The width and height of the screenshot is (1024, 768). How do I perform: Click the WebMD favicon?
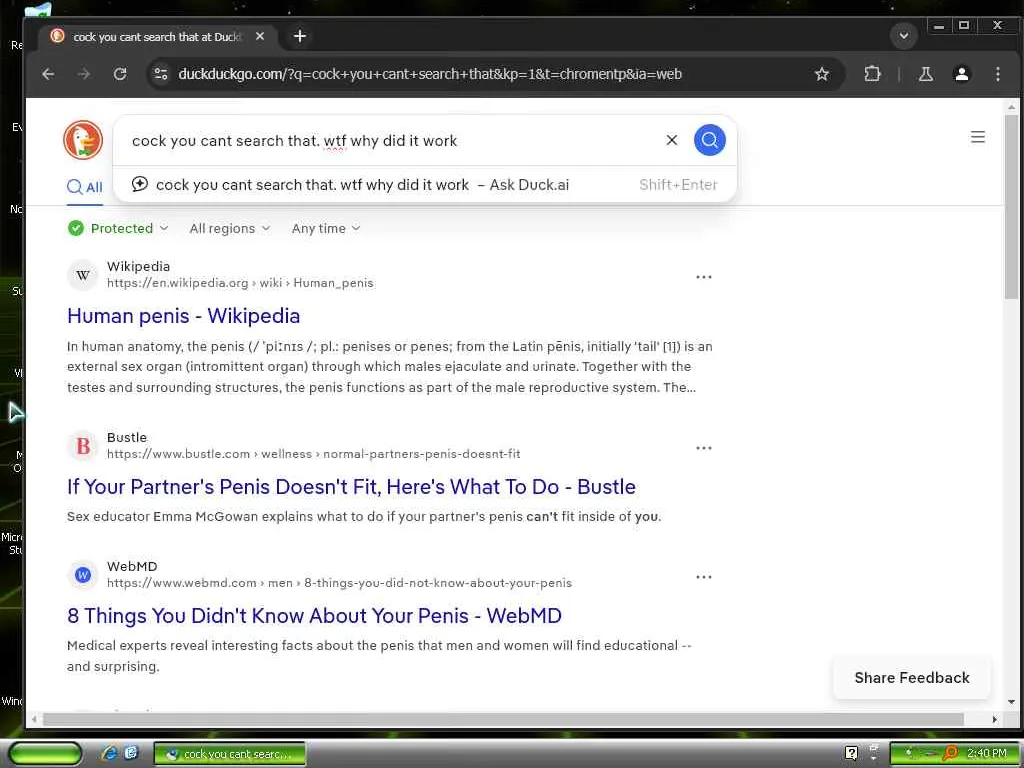pos(82,575)
